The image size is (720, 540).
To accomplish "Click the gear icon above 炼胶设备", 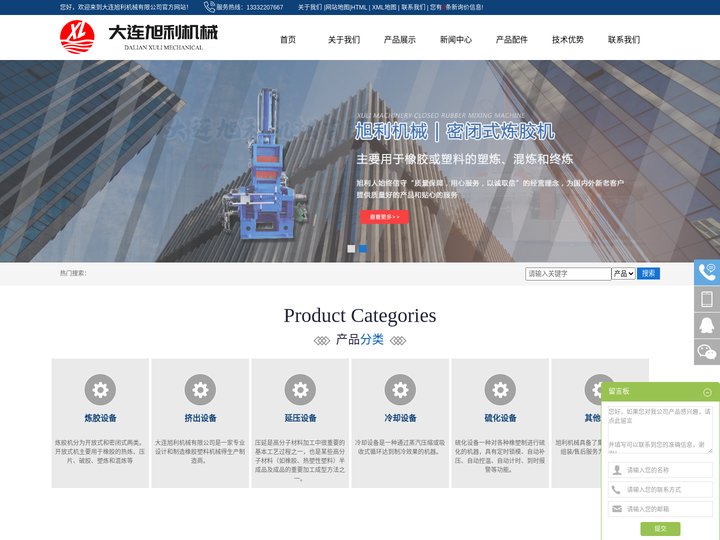I will pos(100,390).
